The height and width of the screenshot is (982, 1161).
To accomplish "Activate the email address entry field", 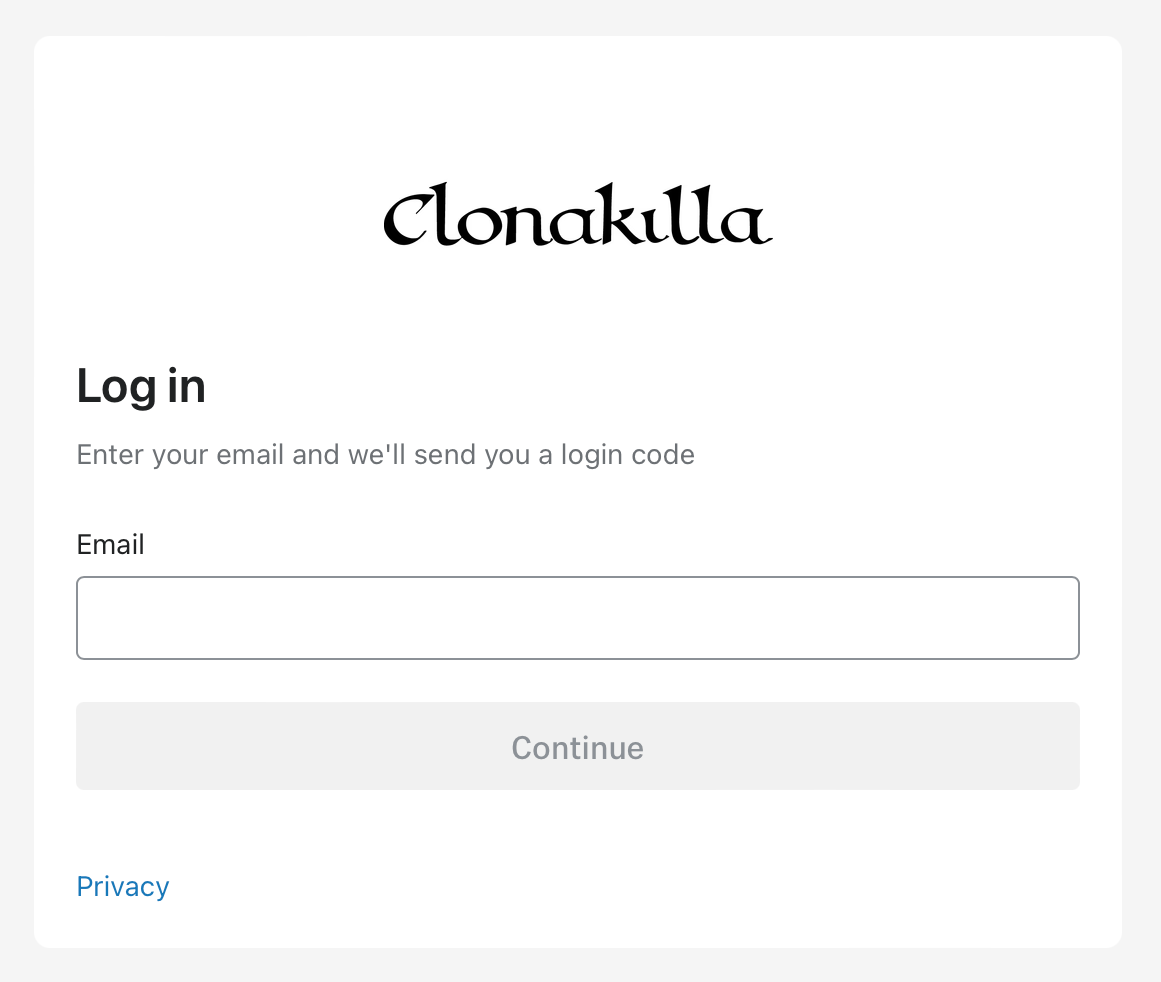I will pos(578,618).
